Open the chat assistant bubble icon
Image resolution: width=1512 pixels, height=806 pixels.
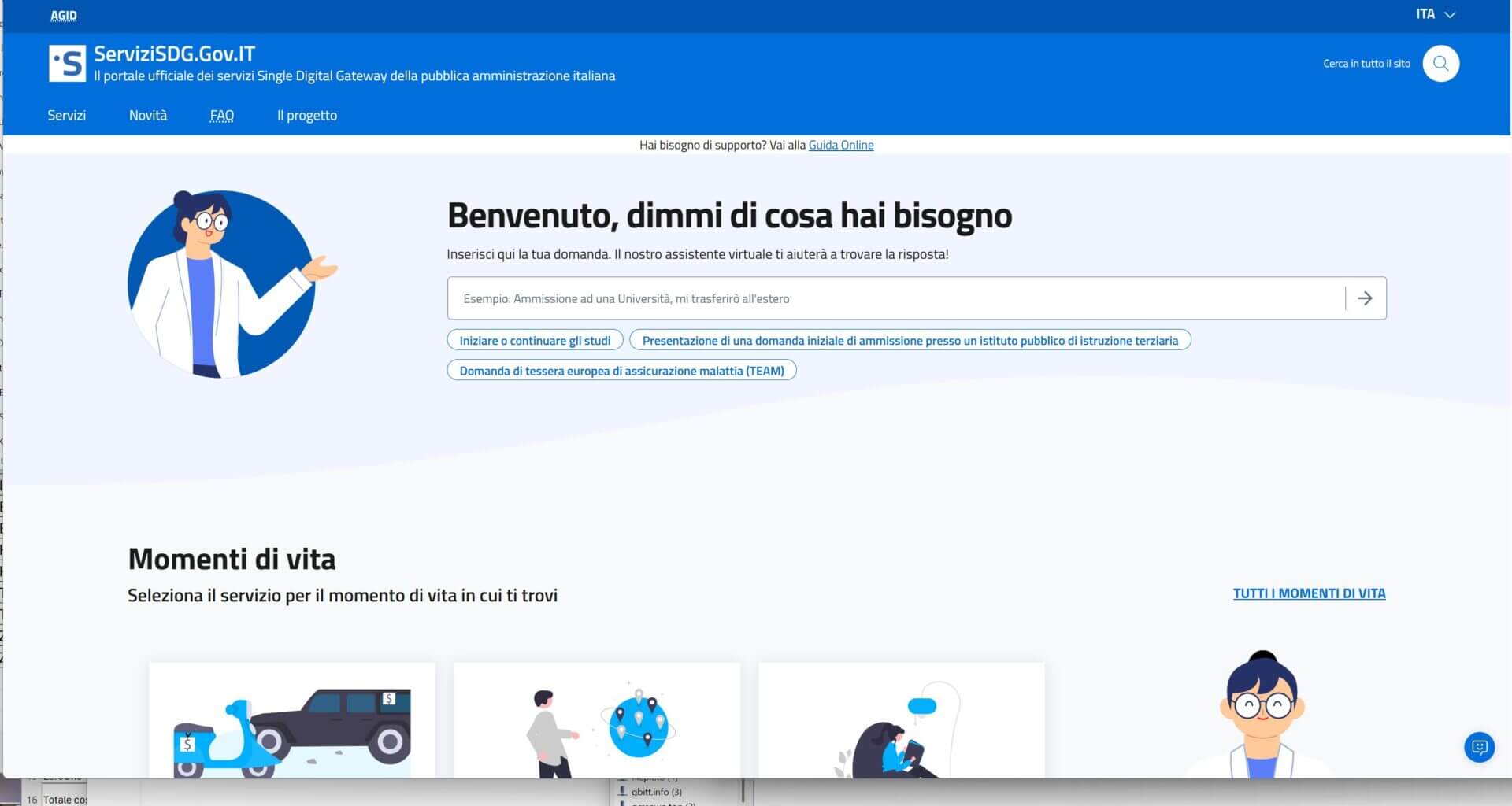click(x=1480, y=747)
